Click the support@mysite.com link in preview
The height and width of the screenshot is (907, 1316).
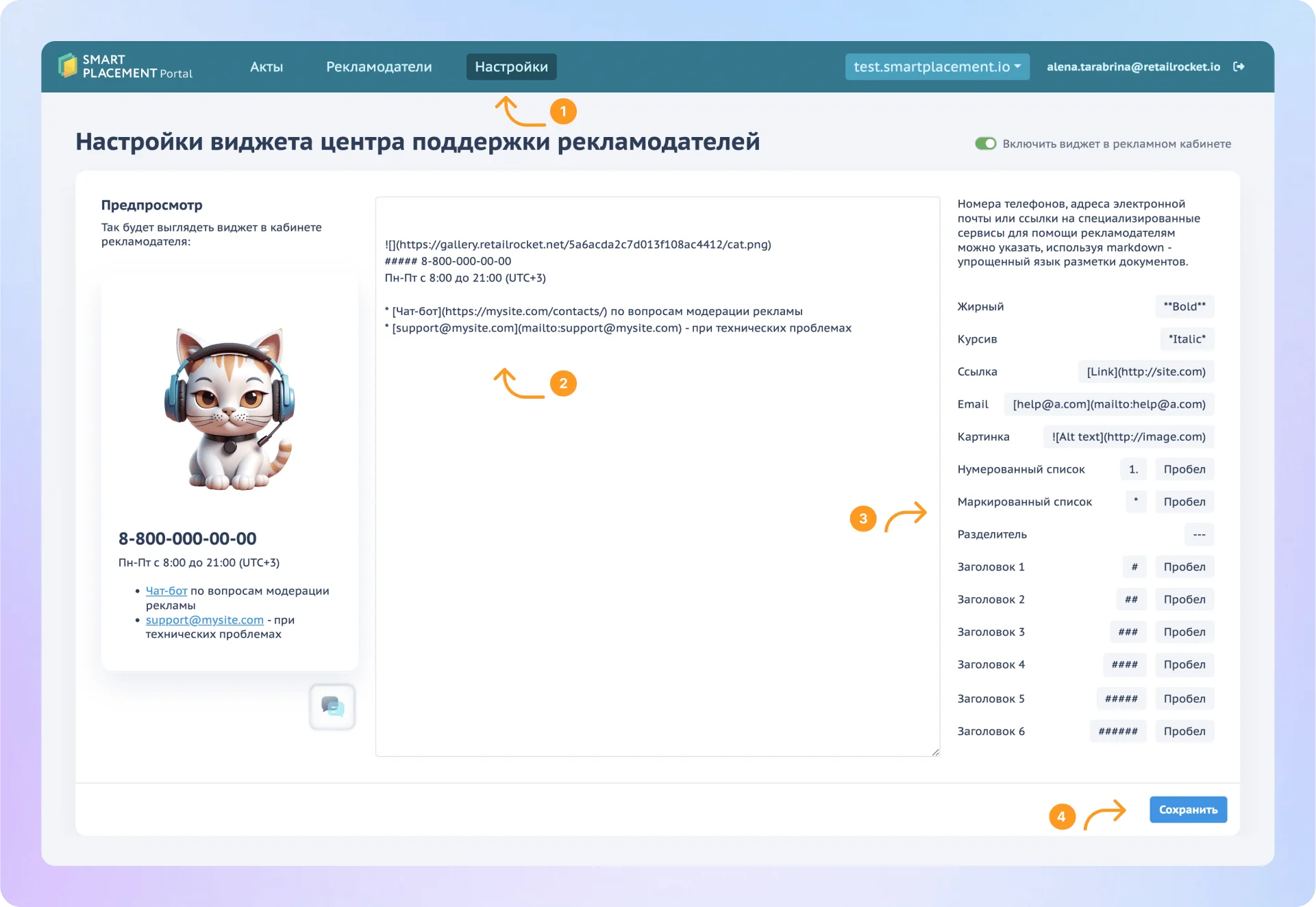[204, 620]
